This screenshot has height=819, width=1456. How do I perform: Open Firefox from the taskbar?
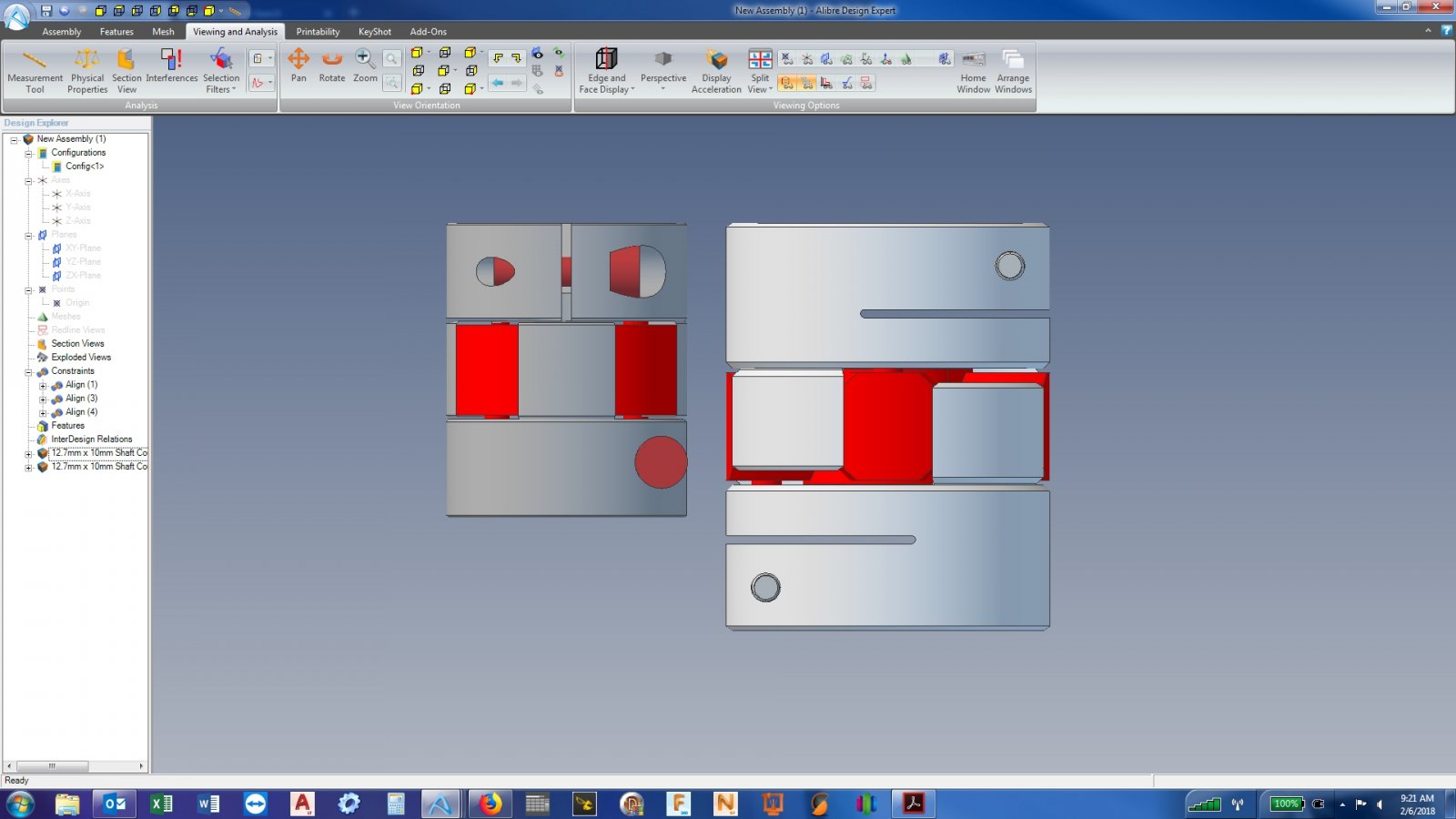(490, 804)
